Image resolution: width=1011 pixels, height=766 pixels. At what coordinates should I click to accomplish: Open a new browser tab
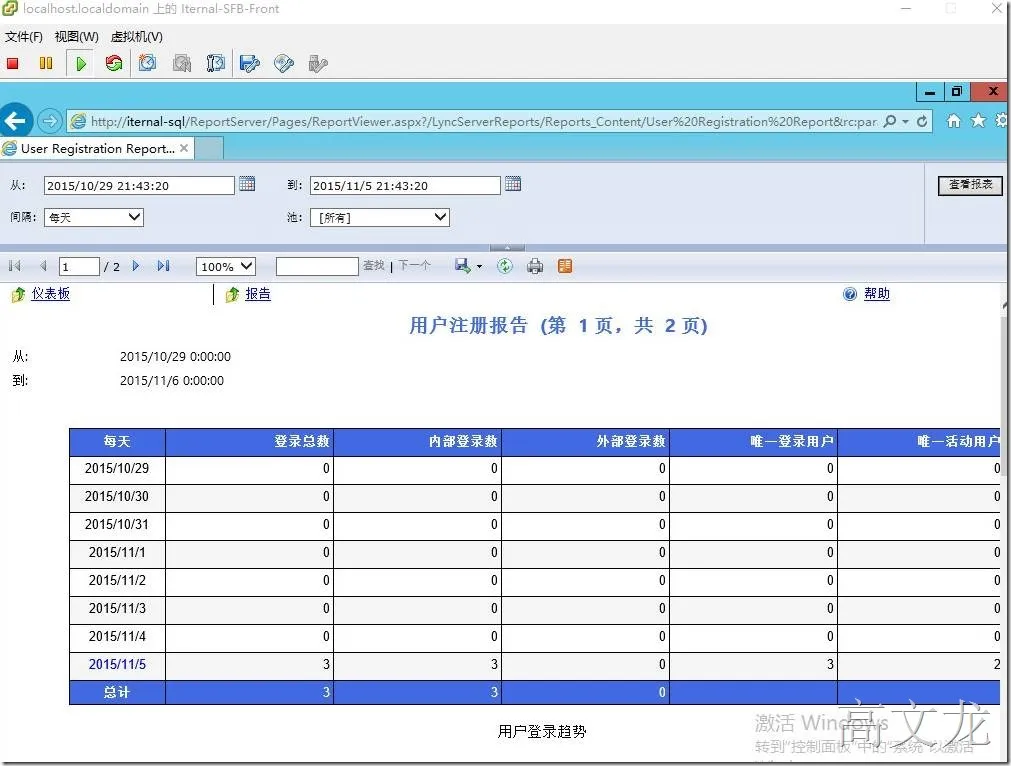point(209,149)
